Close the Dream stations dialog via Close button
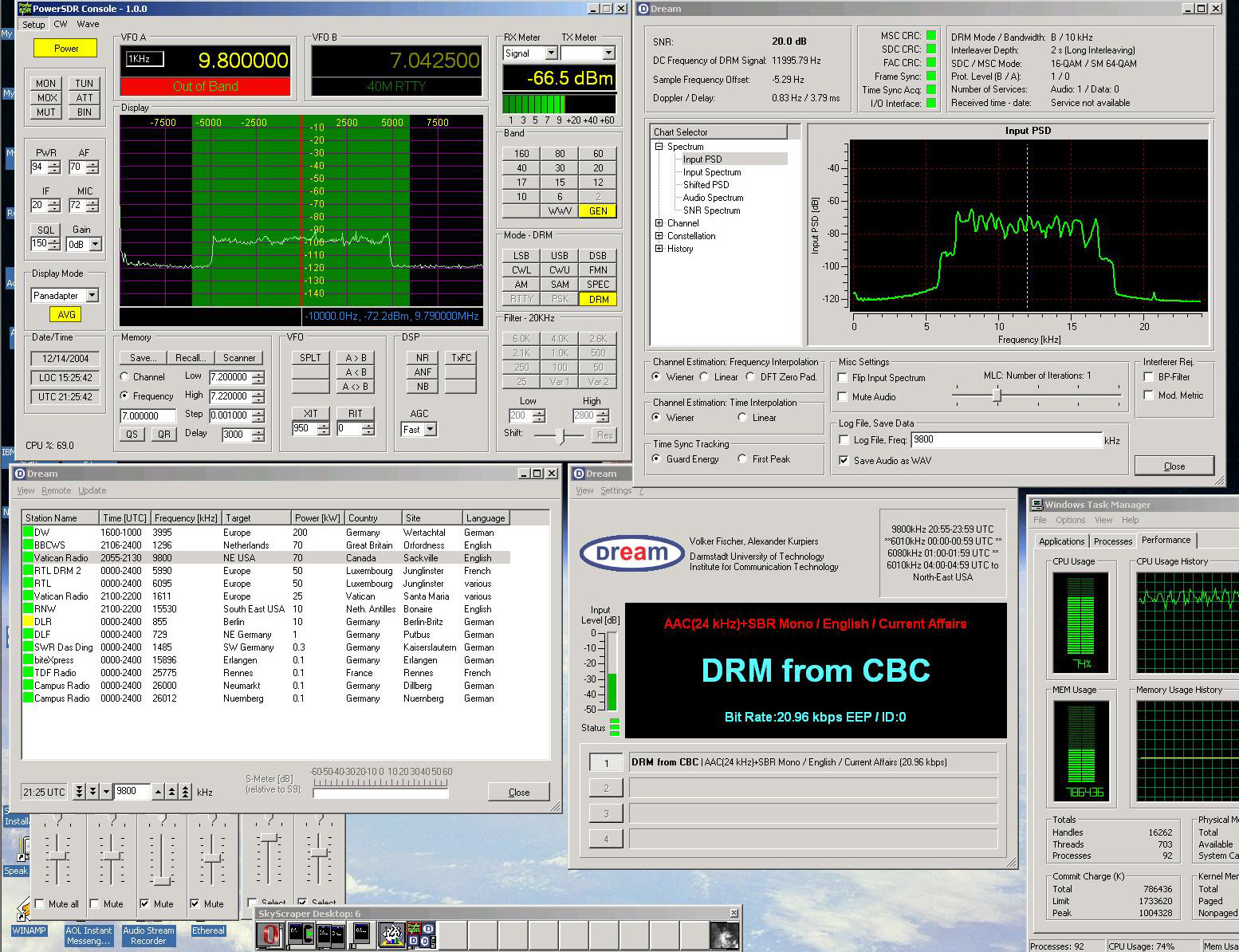This screenshot has height=952, width=1239. (x=519, y=792)
